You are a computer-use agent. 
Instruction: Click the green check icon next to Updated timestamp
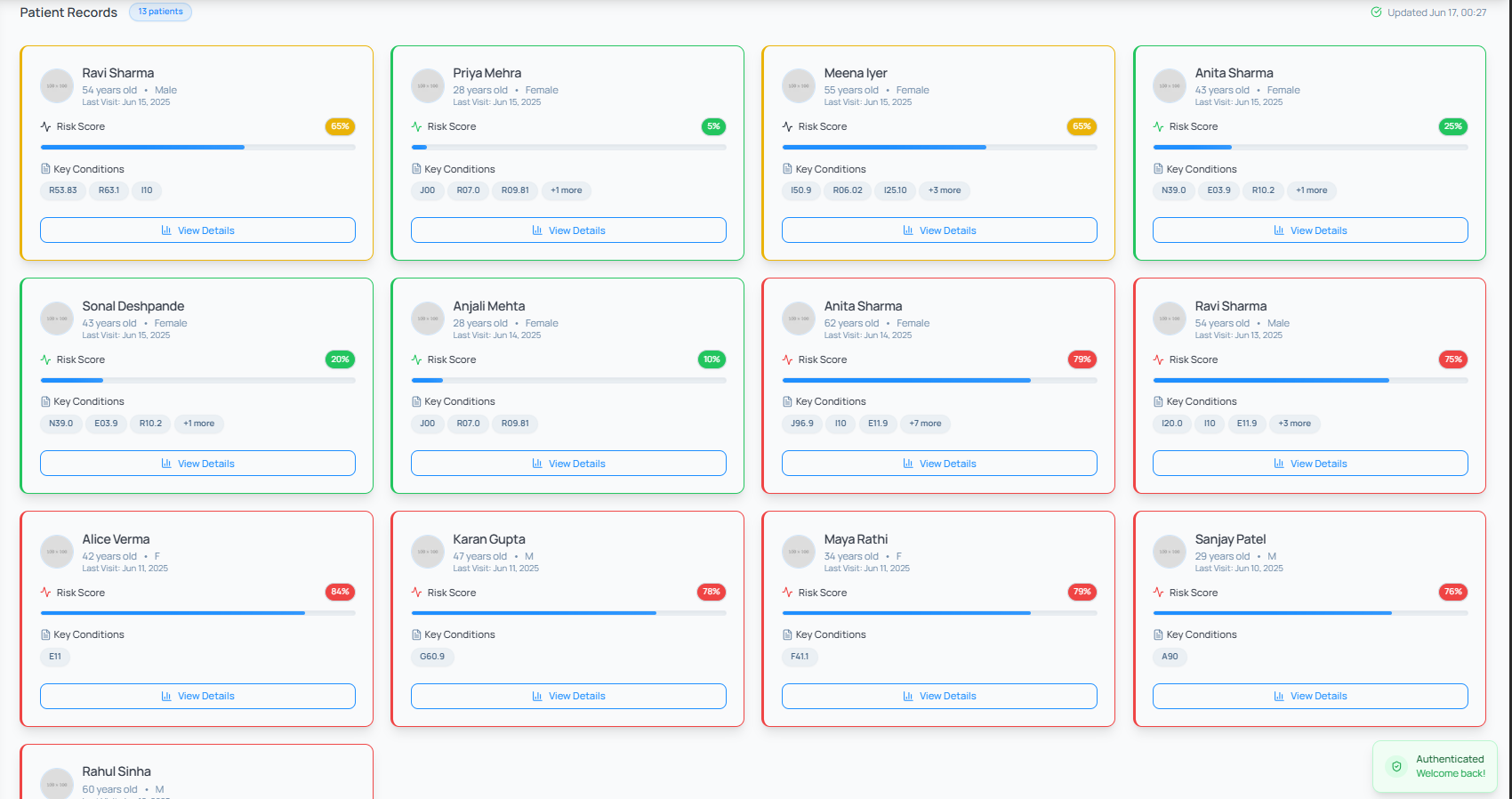click(1376, 12)
